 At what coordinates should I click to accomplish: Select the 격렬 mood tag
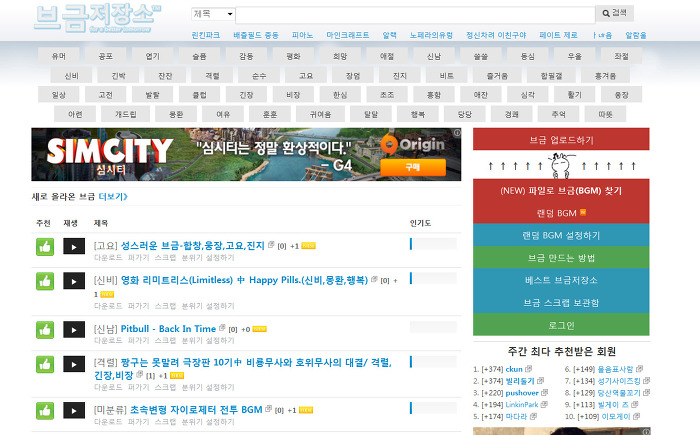pyautogui.click(x=212, y=76)
